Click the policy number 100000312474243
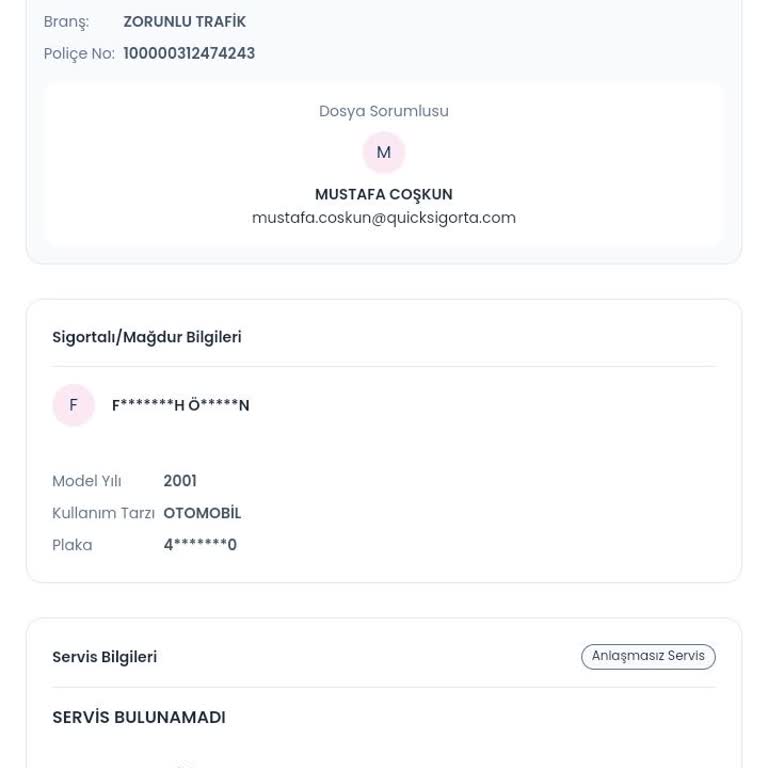This screenshot has width=768, height=768. click(x=189, y=54)
